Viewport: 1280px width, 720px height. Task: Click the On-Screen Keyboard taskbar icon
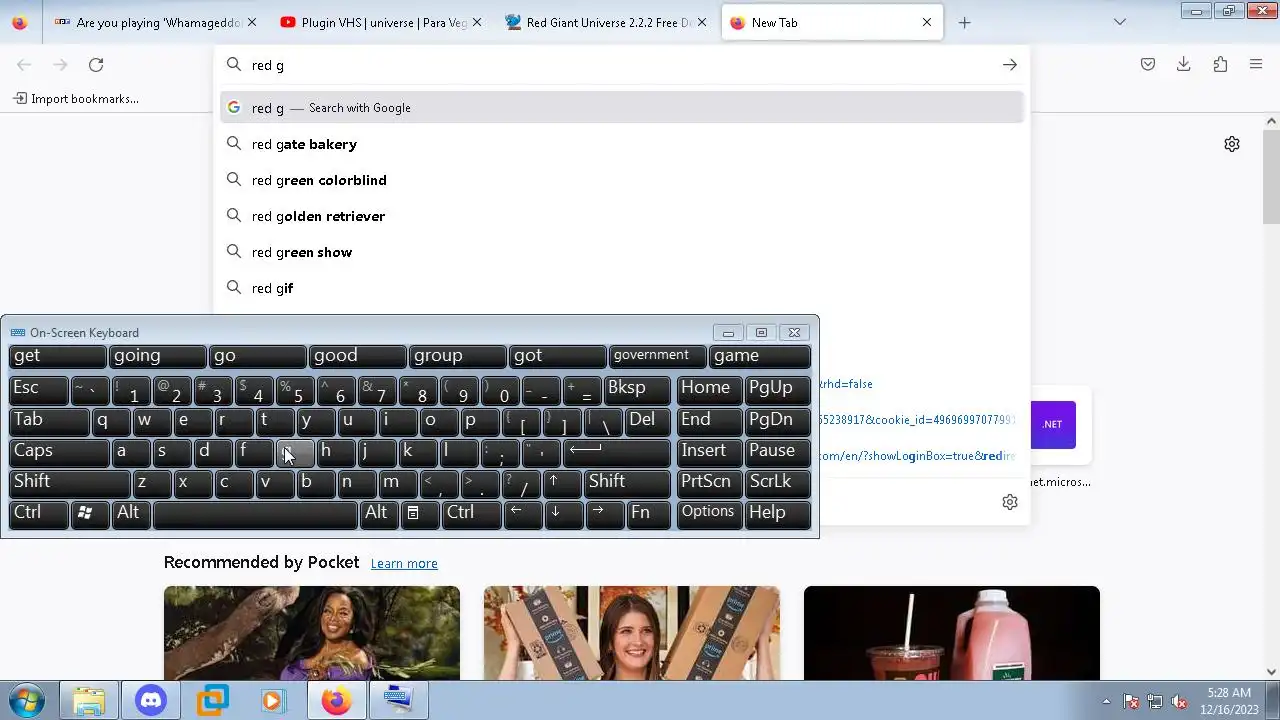pyautogui.click(x=398, y=701)
